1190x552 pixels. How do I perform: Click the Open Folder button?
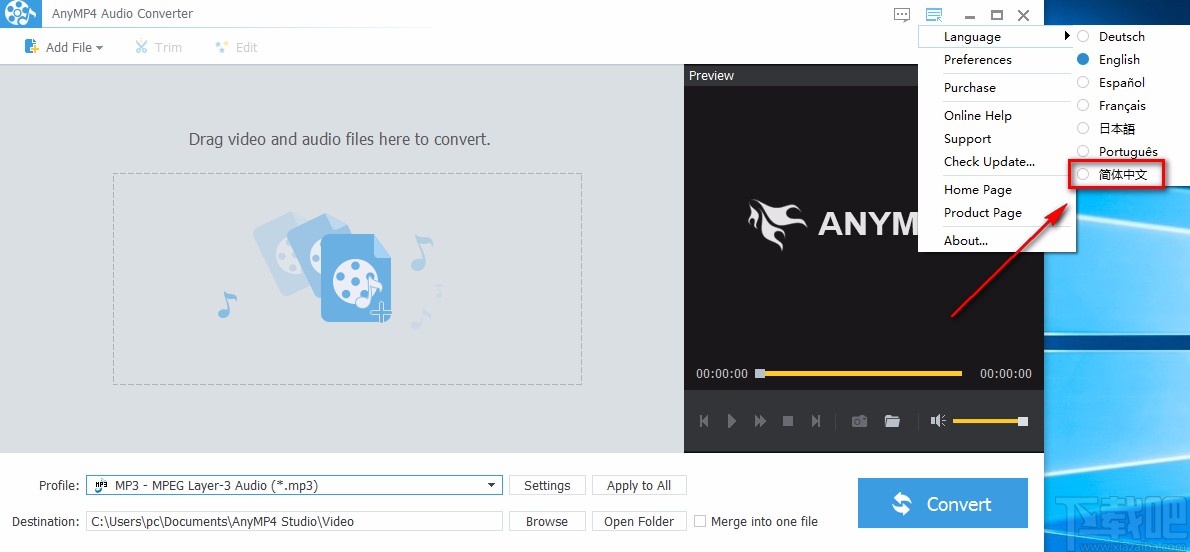tap(639, 522)
